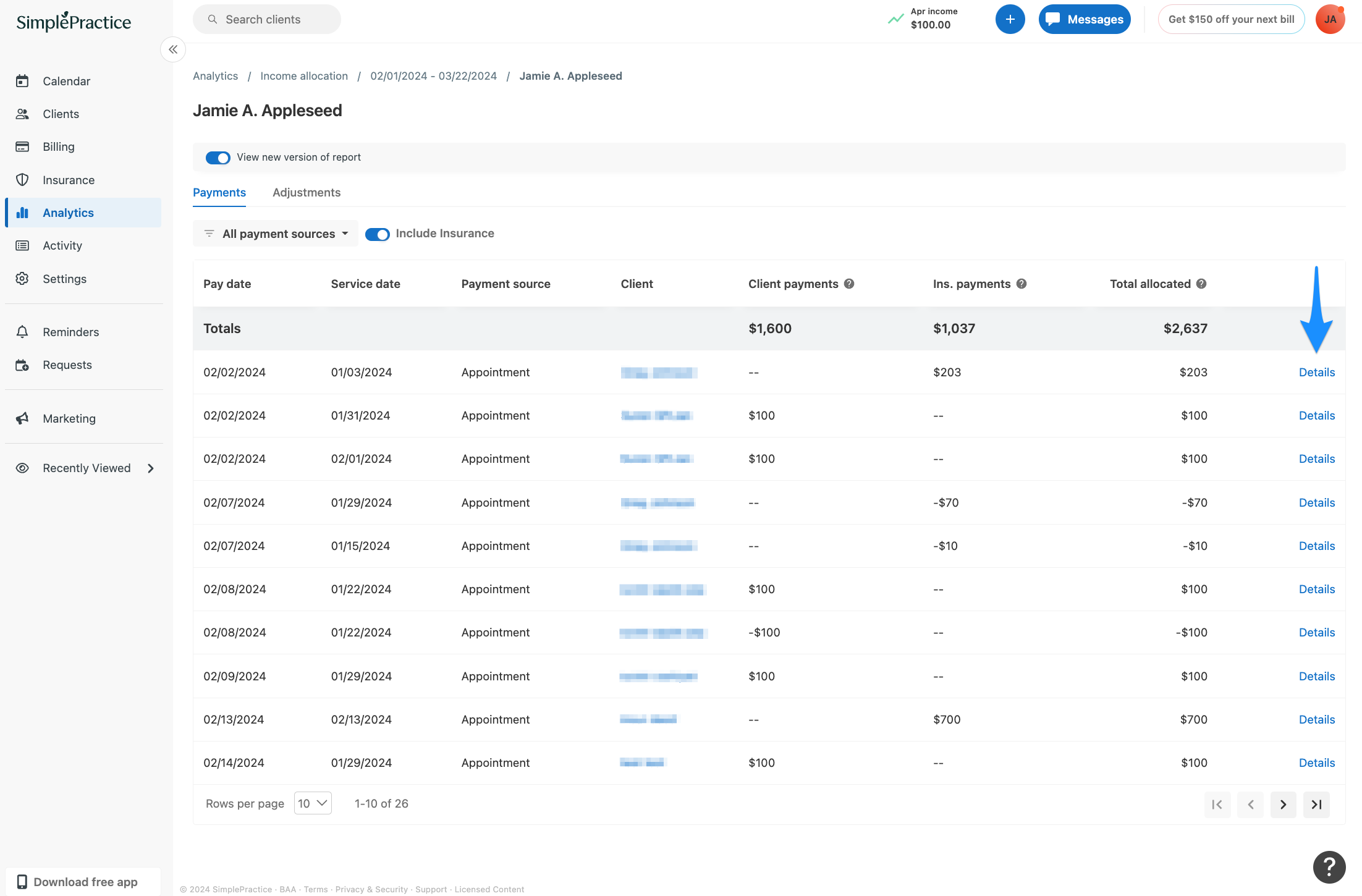This screenshot has height=896, width=1362.
Task: Click Download free app label
Action: click(x=86, y=882)
